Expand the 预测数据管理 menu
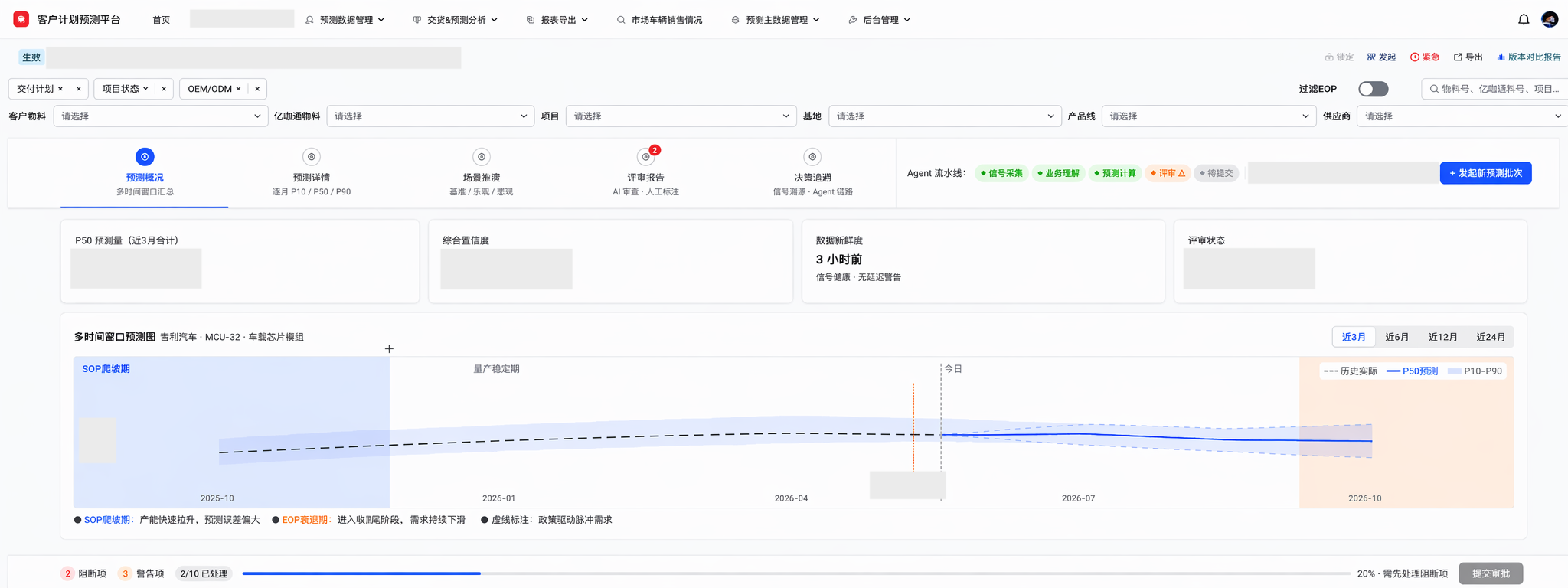Screen dimensions: 1568x588 click(x=345, y=20)
